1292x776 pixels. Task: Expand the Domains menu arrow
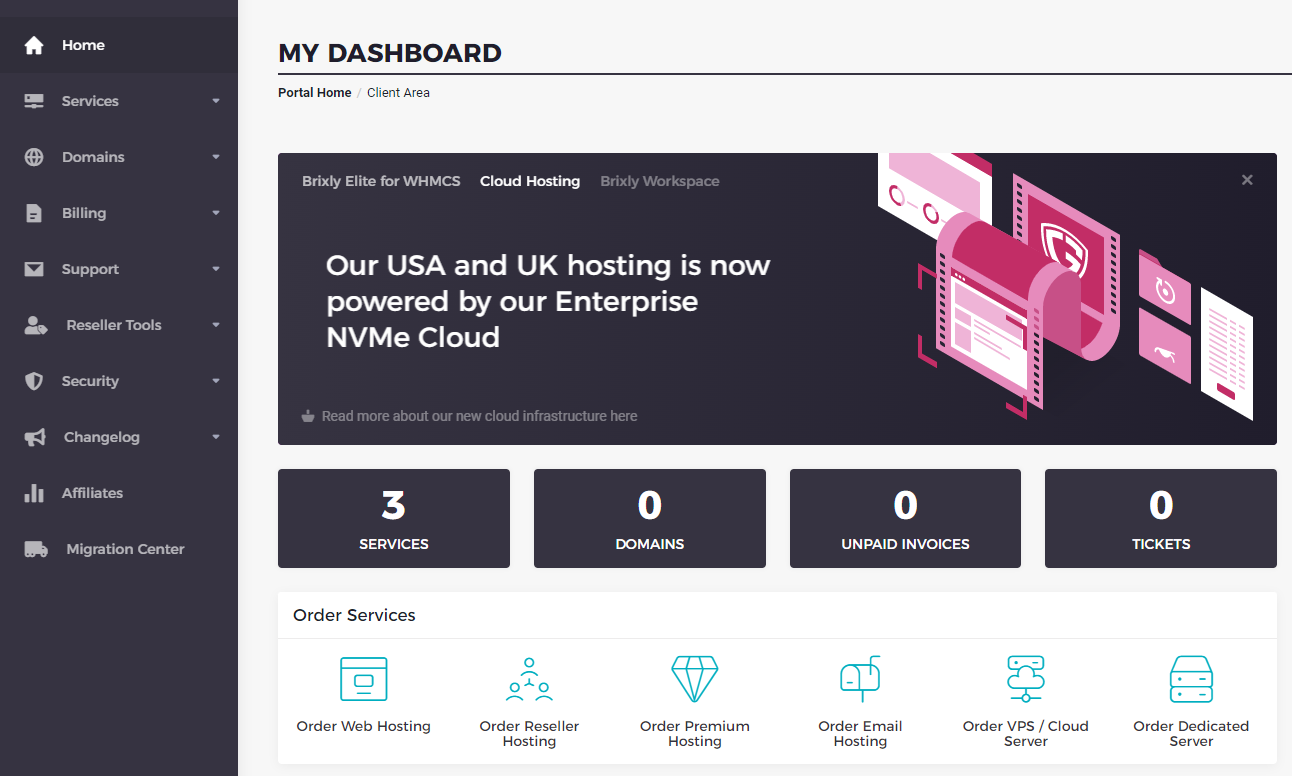[x=216, y=157]
